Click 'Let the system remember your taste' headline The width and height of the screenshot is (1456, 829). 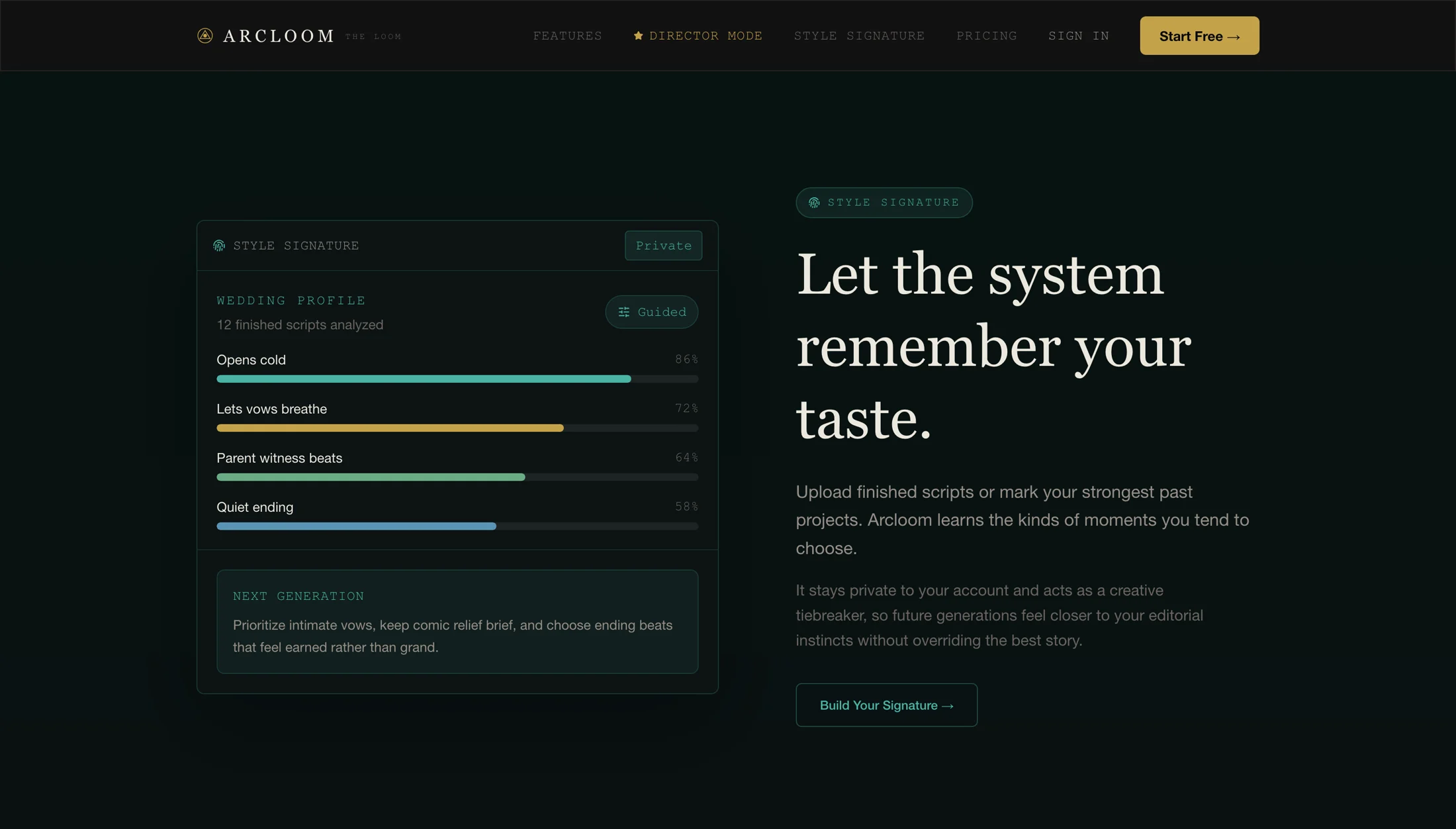click(993, 346)
